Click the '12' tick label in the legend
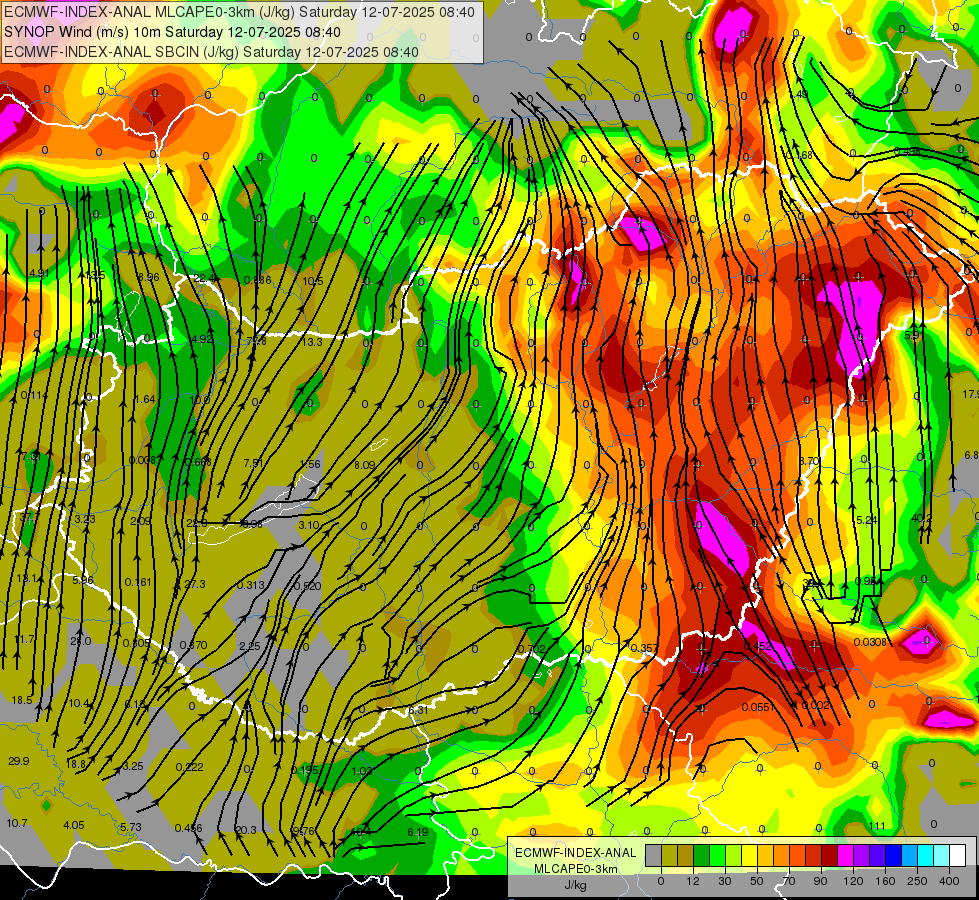Screen dimensions: 979x900 point(693,881)
